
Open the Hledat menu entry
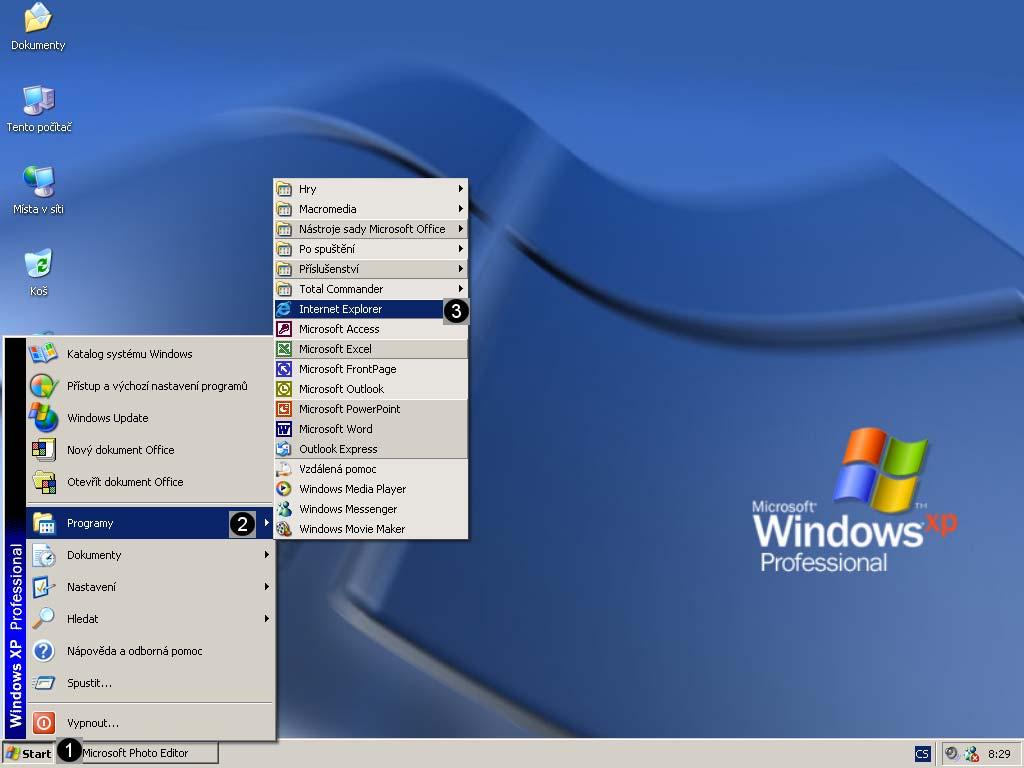[x=150, y=618]
